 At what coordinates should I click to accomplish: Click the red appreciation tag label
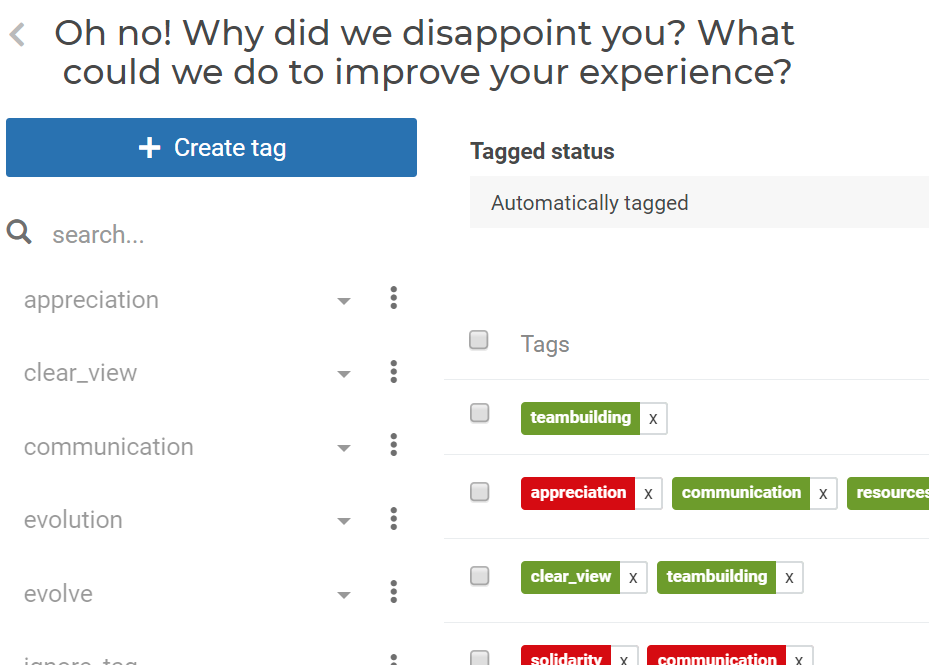tap(578, 493)
